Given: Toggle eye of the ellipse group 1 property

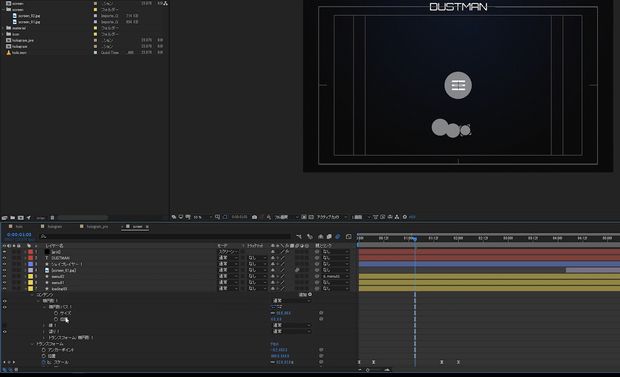Looking at the screenshot, I should point(4,301).
